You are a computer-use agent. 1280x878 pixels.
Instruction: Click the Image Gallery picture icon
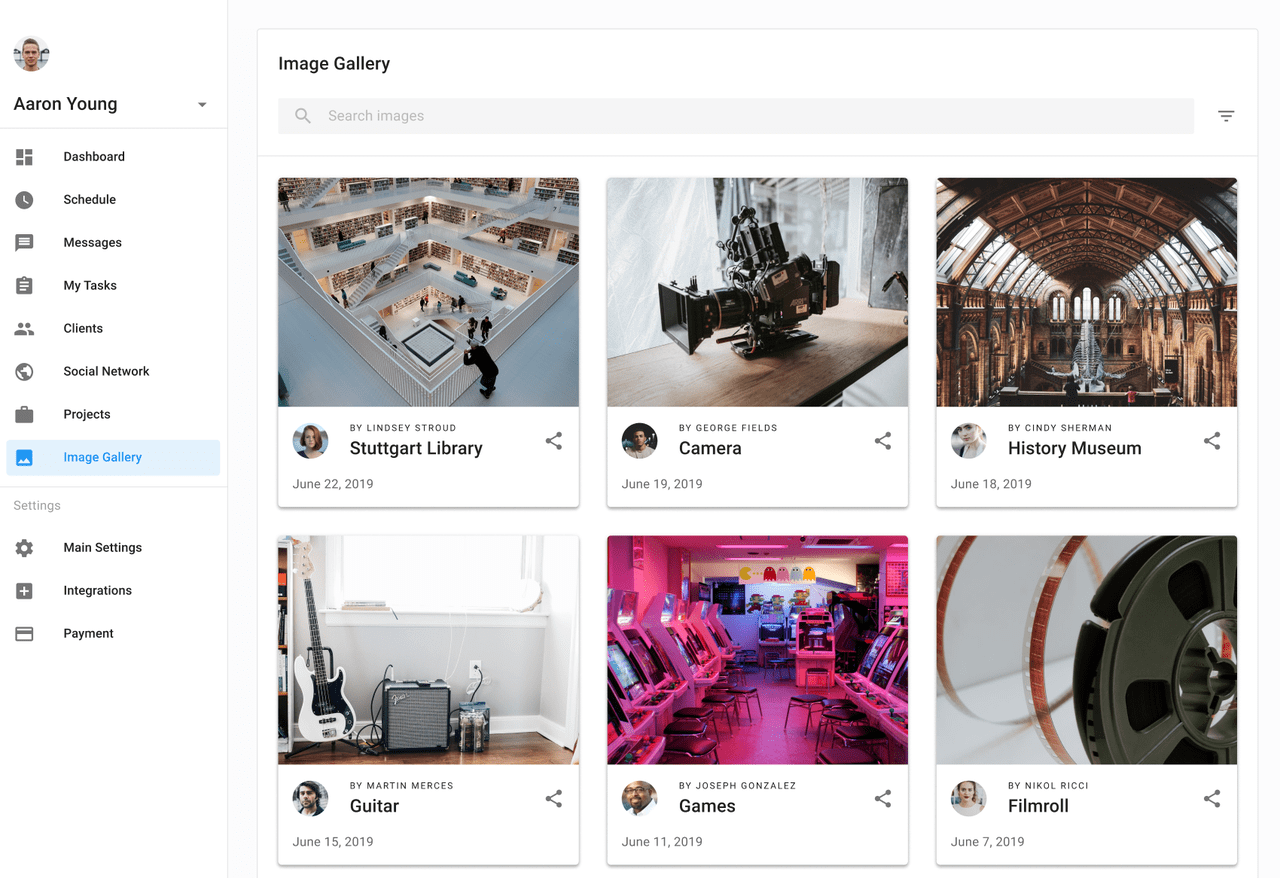tap(24, 457)
